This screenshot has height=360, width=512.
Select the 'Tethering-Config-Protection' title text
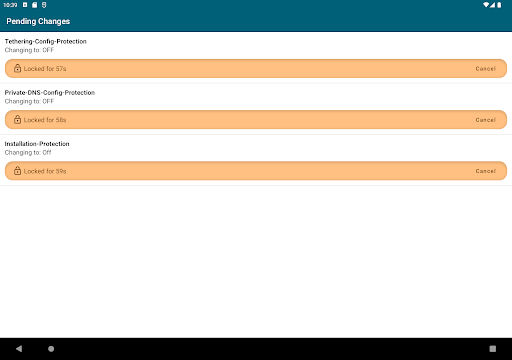45,41
